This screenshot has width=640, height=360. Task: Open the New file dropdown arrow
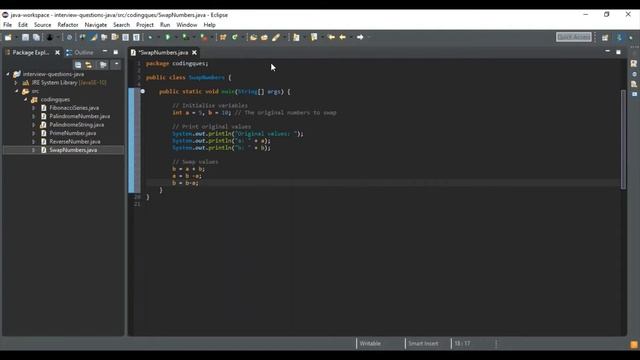click(x=16, y=37)
